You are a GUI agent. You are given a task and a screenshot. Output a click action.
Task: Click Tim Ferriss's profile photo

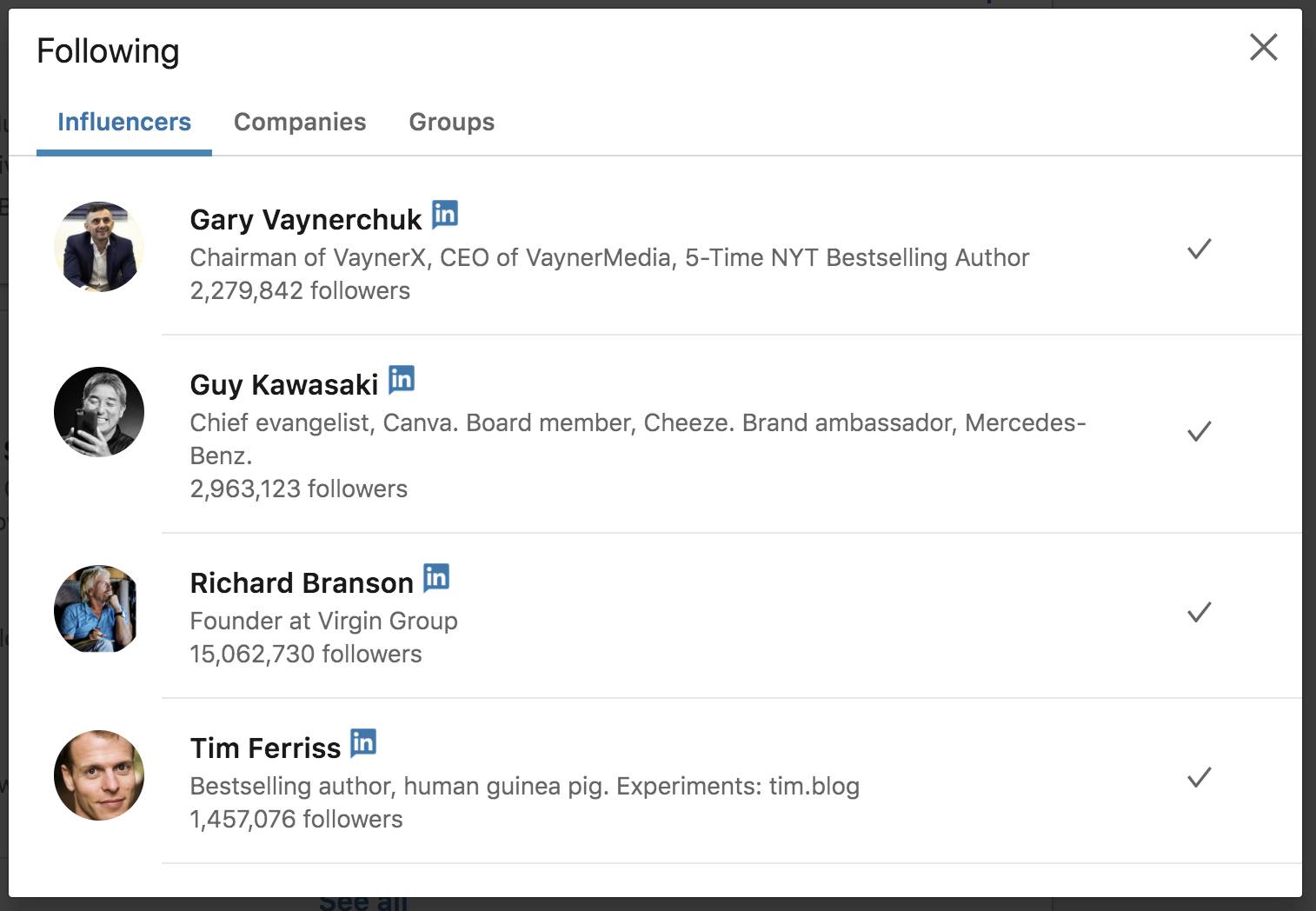[99, 775]
